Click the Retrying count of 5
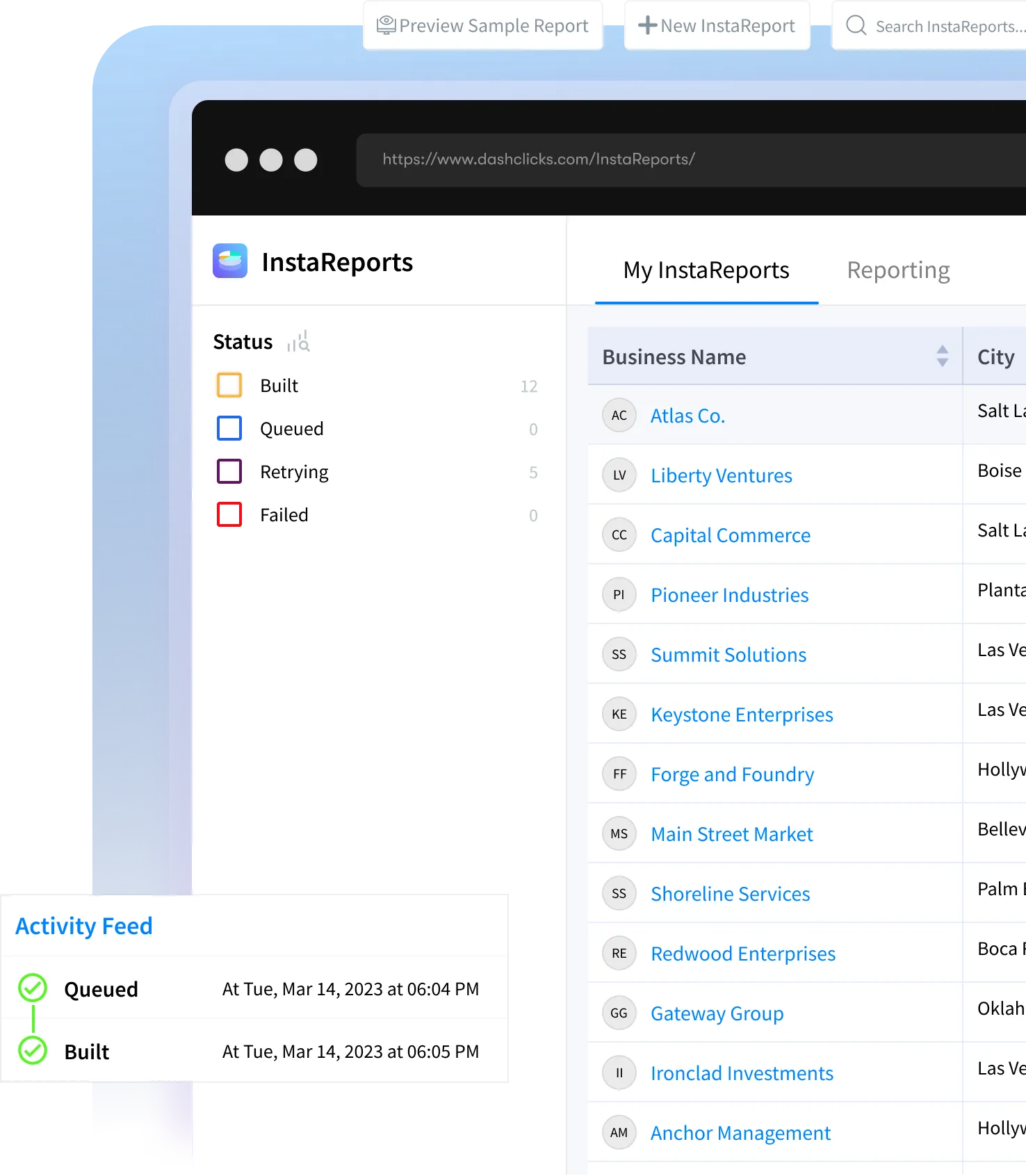This screenshot has width=1026, height=1176. 533,472
